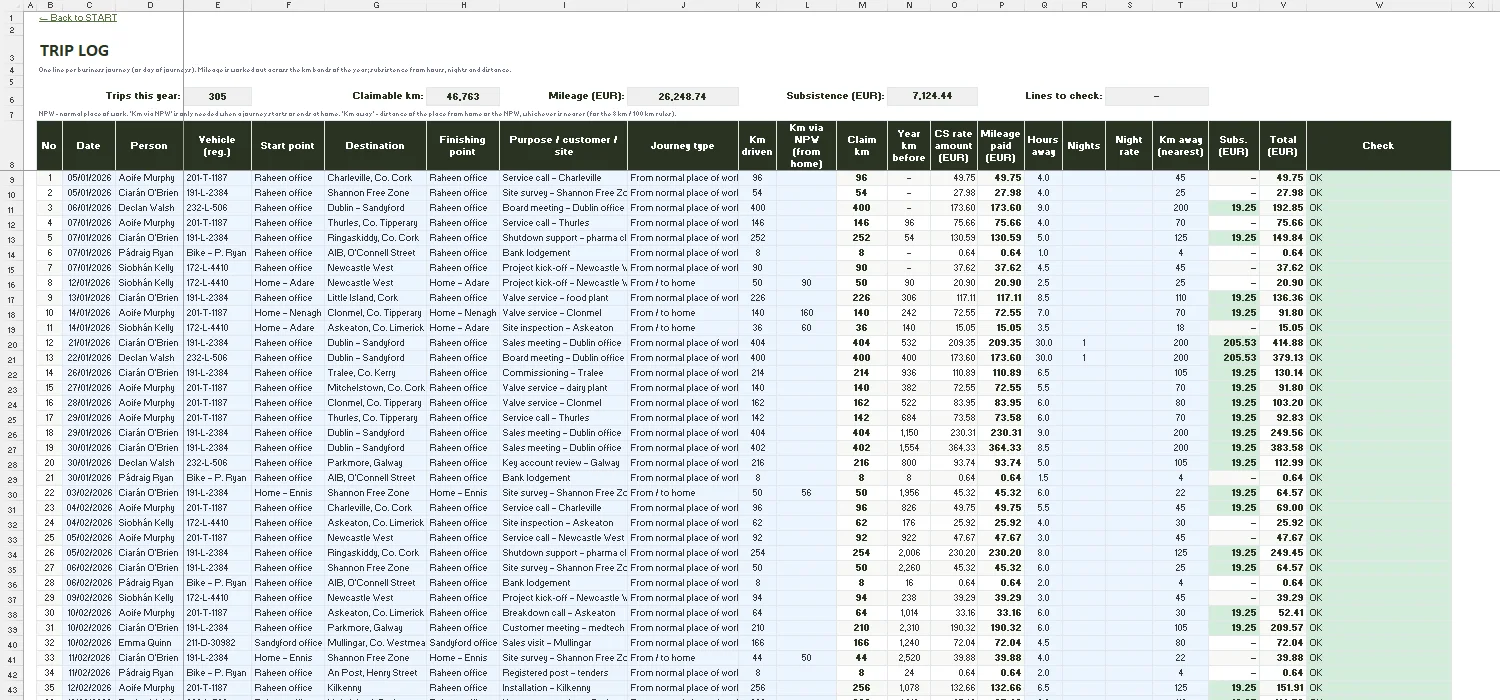Select the Installation – Kilkenny purpose cell
1500x700 pixels.
click(563, 688)
